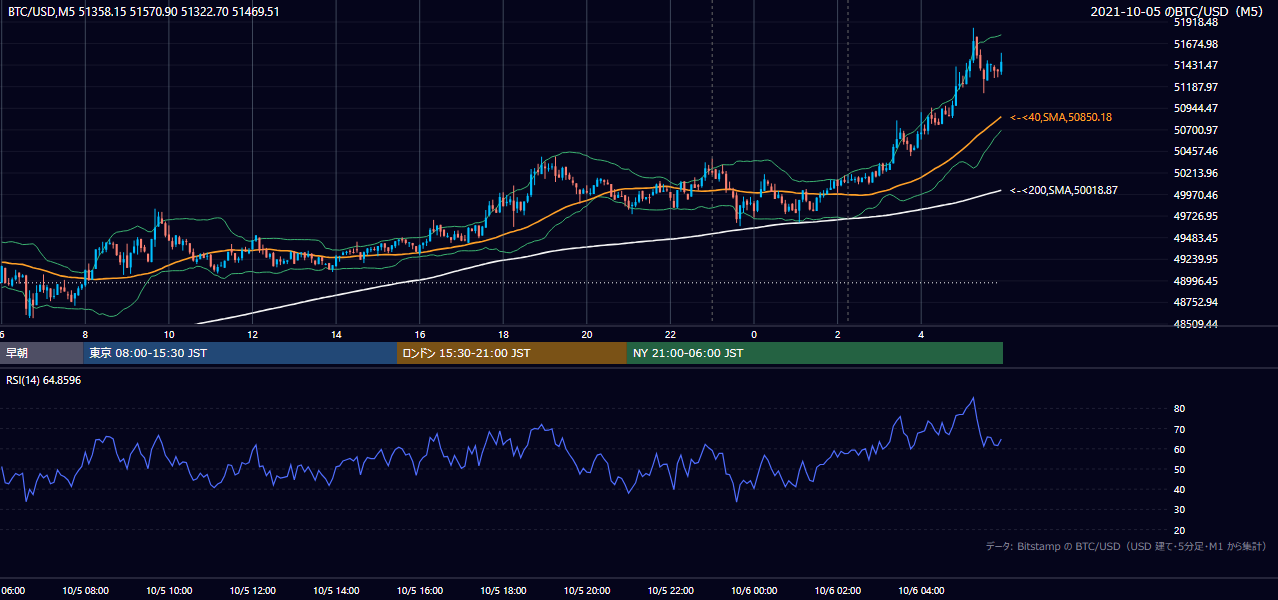Viewport: 1278px width, 600px height.
Task: Click price axis value 49483.45
Action: point(1196,238)
